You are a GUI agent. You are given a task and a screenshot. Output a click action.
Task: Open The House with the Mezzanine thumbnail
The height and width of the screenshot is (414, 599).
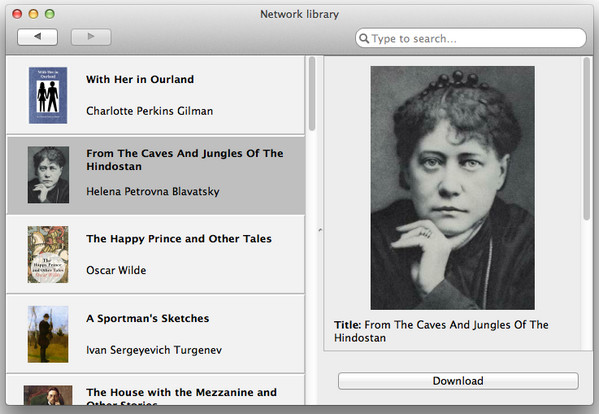tap(48, 395)
